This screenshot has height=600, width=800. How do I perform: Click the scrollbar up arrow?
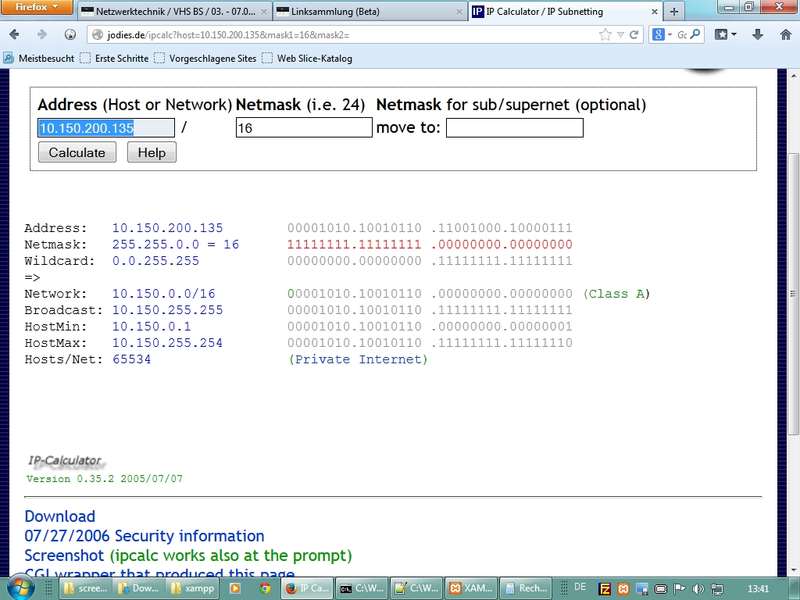tap(793, 76)
